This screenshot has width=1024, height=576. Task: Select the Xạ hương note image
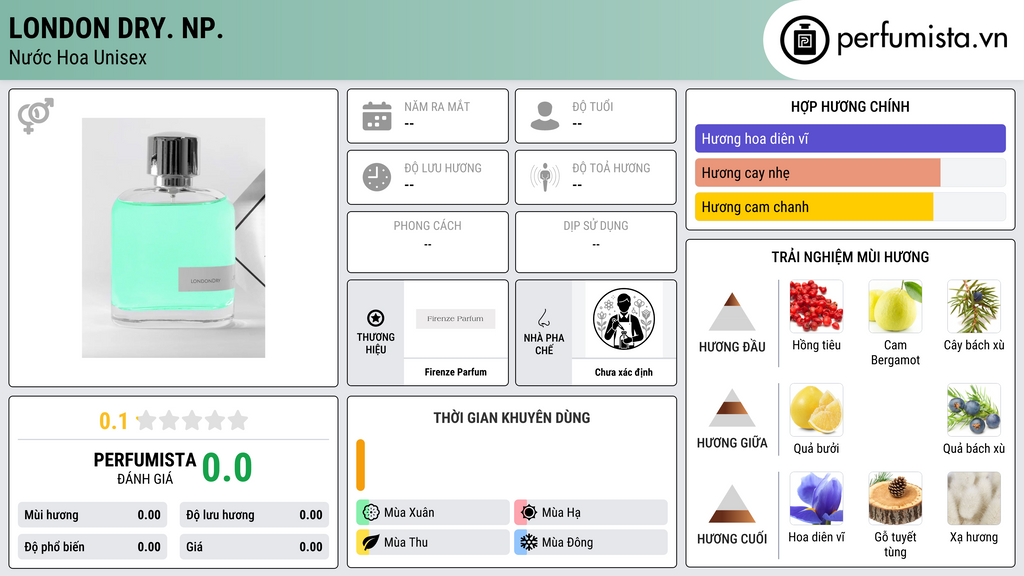[x=974, y=499]
